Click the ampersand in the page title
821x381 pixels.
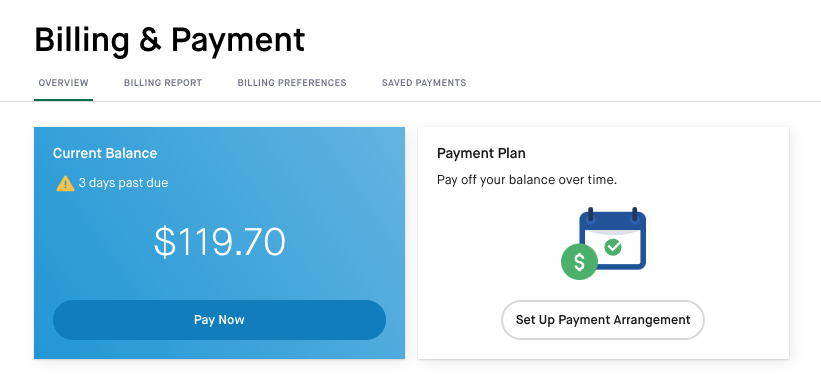151,40
